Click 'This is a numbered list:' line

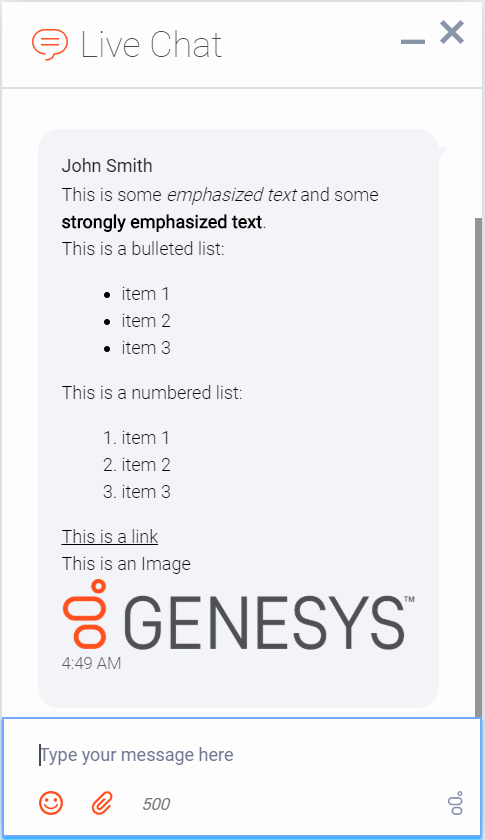tap(152, 393)
